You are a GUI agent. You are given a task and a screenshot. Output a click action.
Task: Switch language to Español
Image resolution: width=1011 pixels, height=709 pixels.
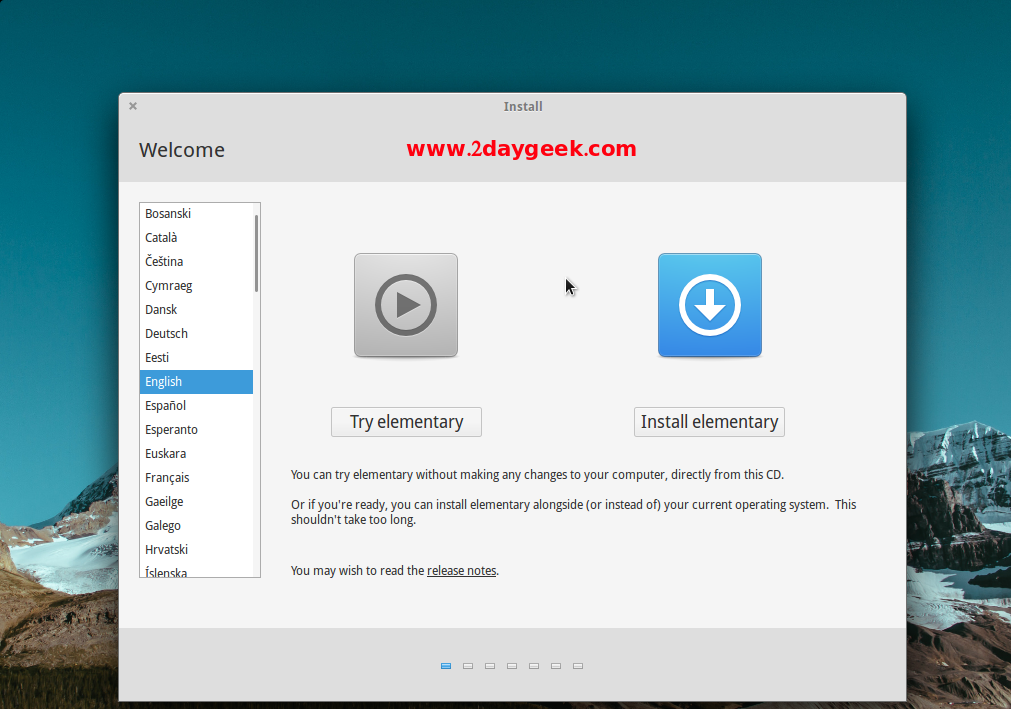click(165, 406)
